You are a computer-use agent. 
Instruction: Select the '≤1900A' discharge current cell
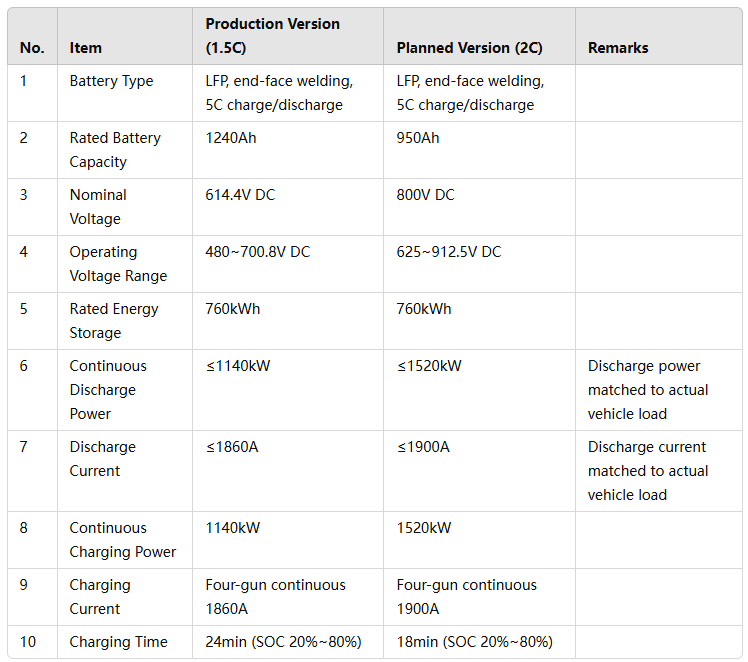coord(479,471)
